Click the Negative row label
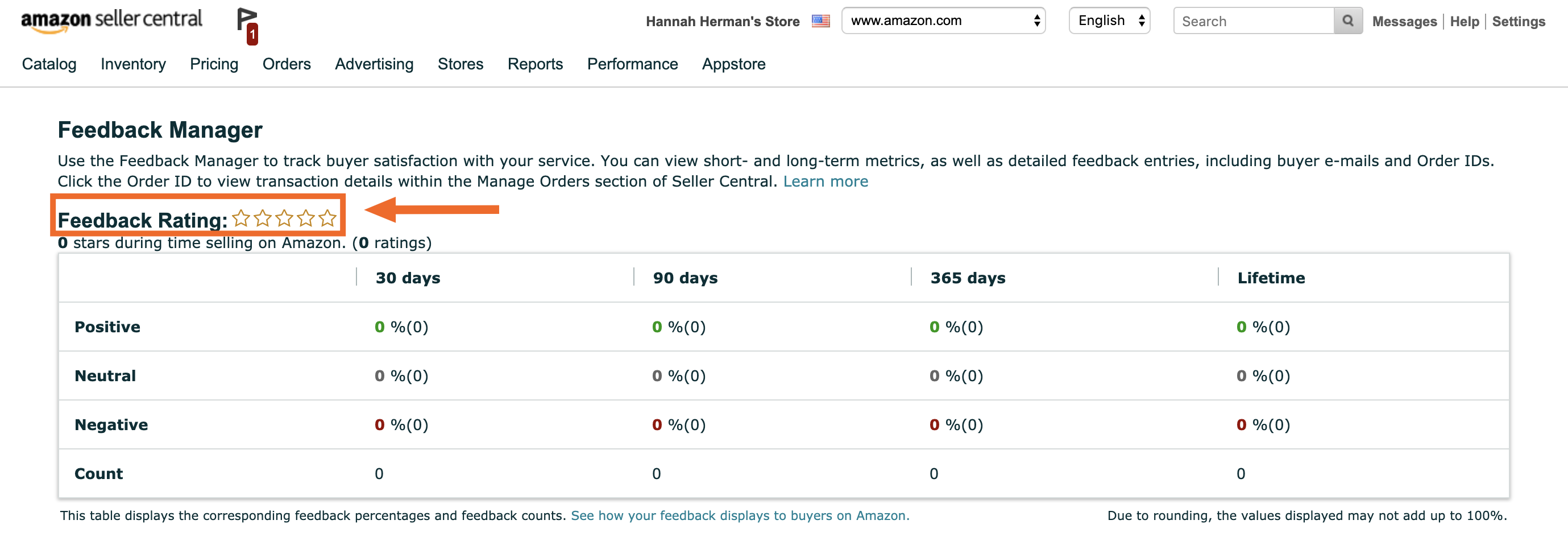Screen dimensions: 1568x553 coord(111,424)
